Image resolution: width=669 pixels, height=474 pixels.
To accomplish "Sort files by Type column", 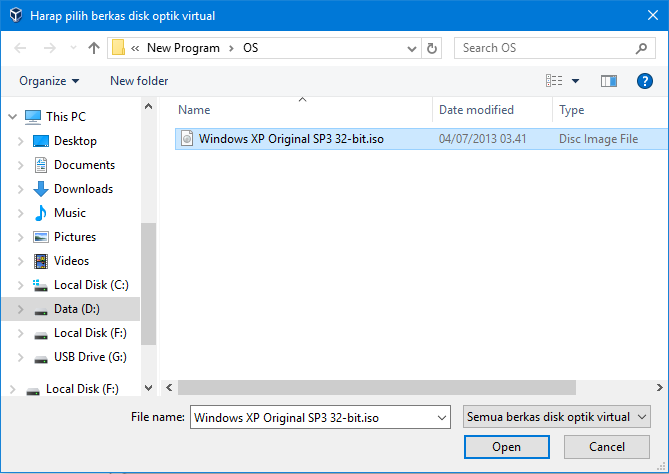I will click(x=572, y=110).
